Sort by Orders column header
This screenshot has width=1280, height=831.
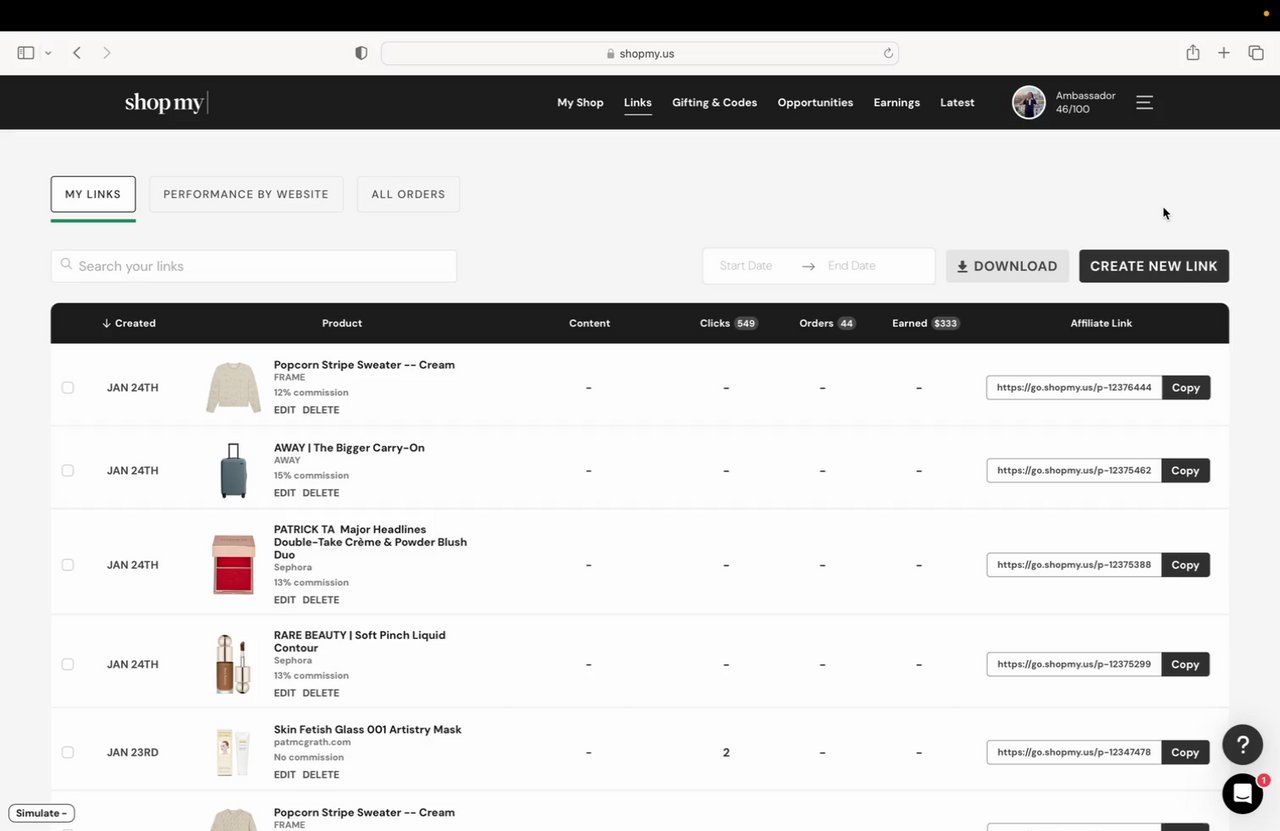pyautogui.click(x=827, y=323)
